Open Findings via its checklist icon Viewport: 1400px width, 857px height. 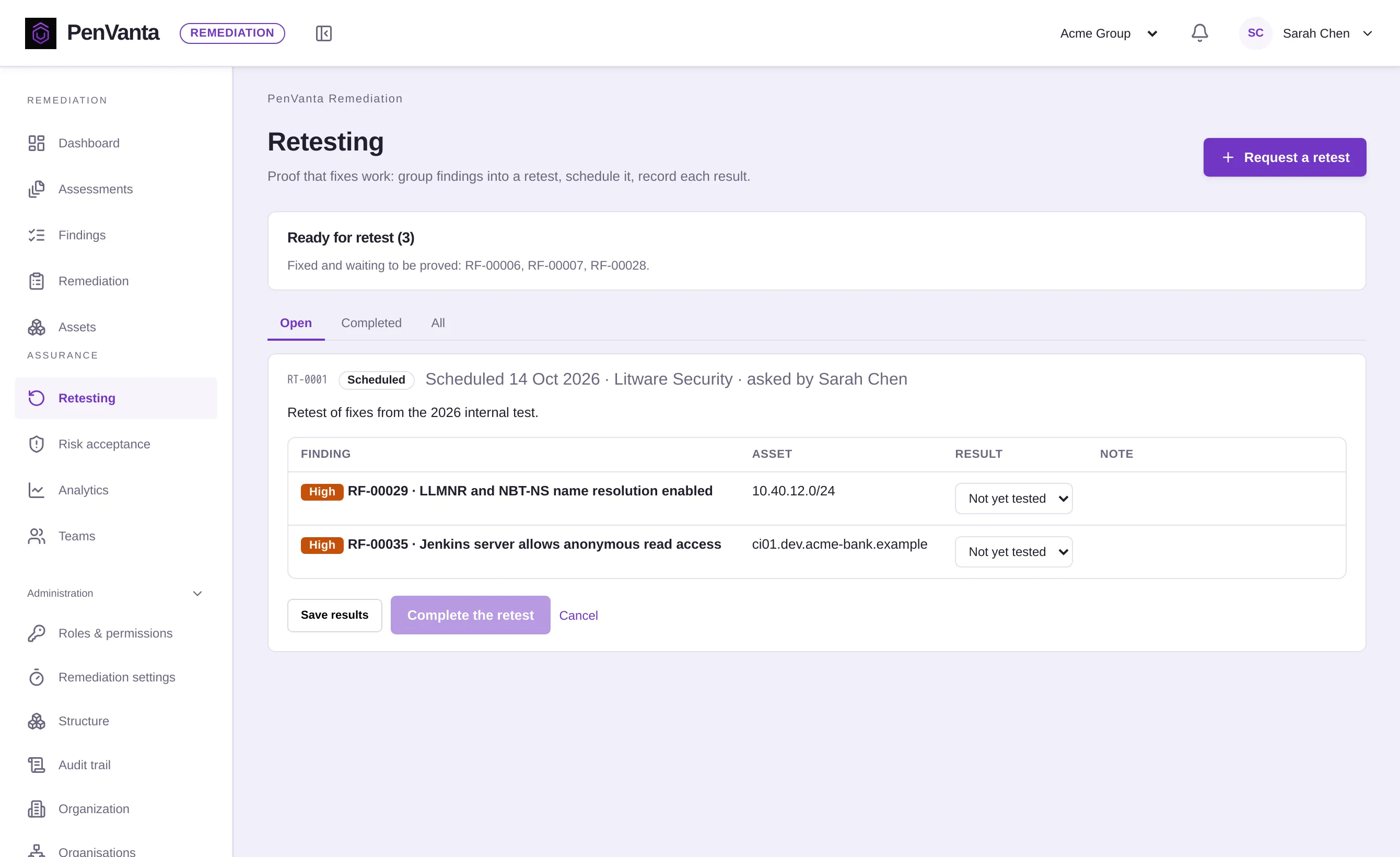tap(37, 235)
